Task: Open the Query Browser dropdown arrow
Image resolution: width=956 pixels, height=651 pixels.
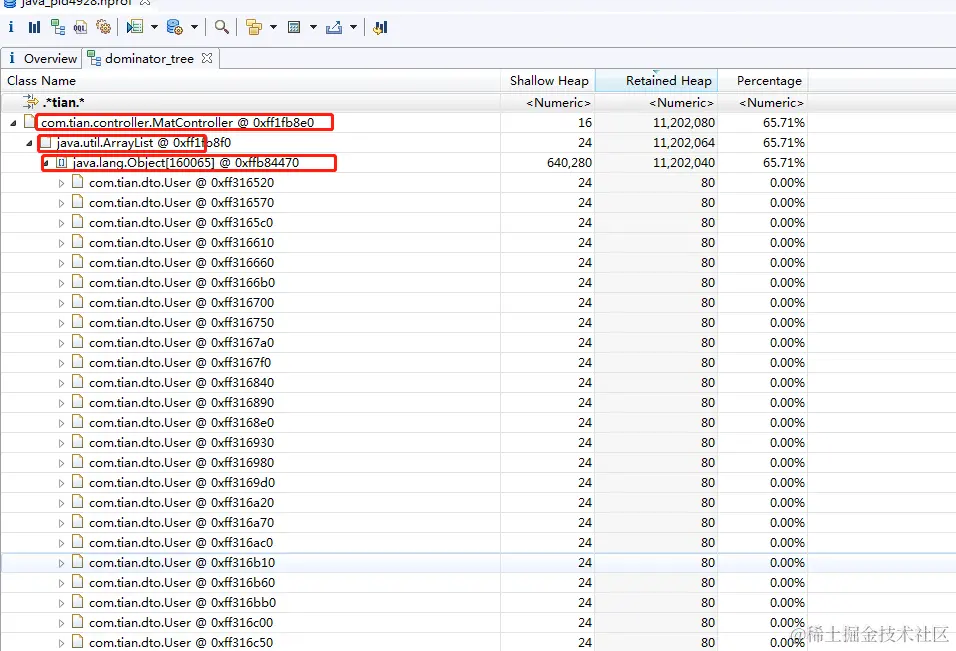Action: (194, 27)
